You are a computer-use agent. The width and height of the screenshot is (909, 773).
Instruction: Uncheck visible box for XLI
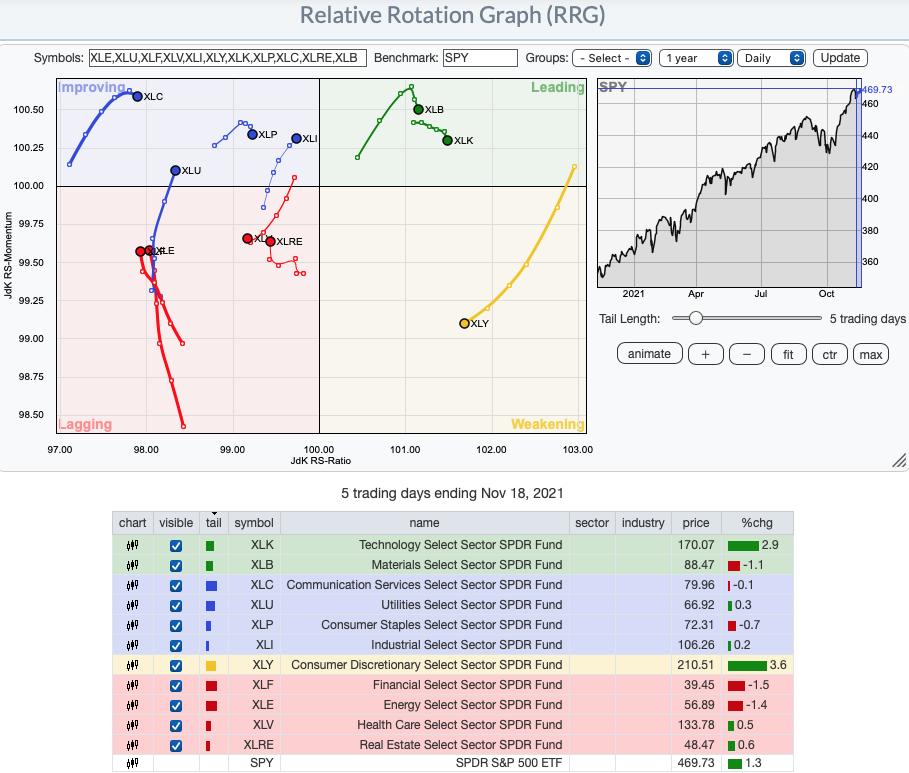pos(176,645)
